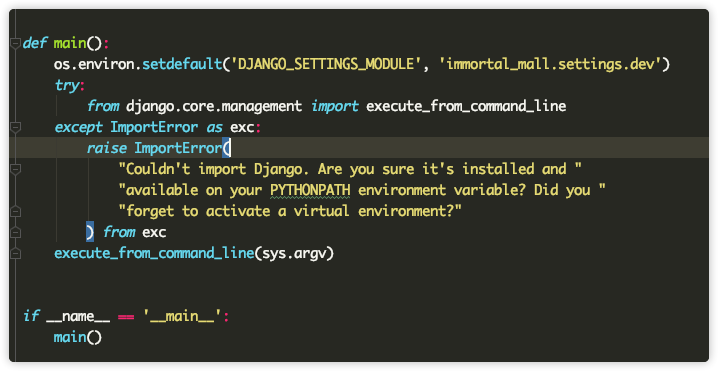Place cursor on highlighted opening parenthesis after ImportError
This screenshot has width=718, height=371.
point(227,148)
